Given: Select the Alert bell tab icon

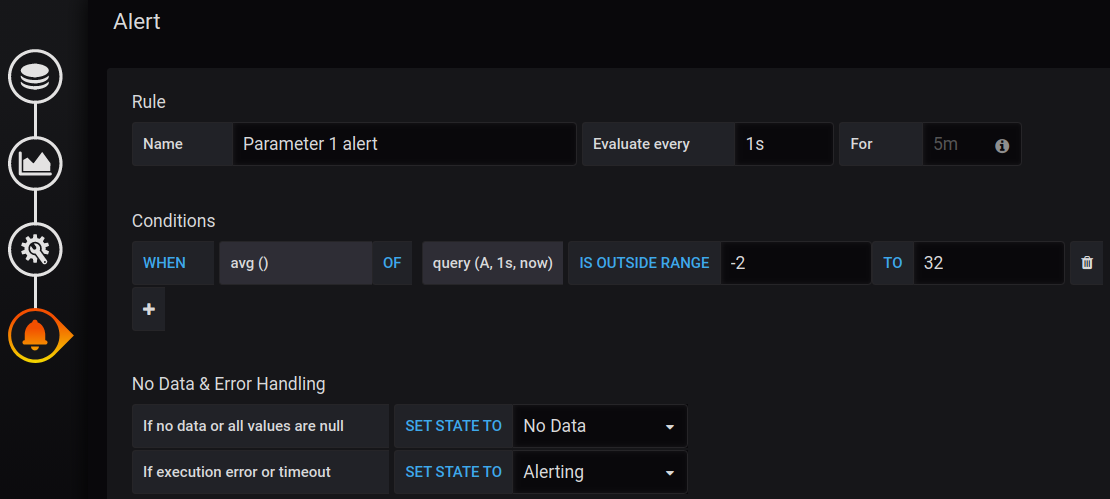Looking at the screenshot, I should point(37,335).
